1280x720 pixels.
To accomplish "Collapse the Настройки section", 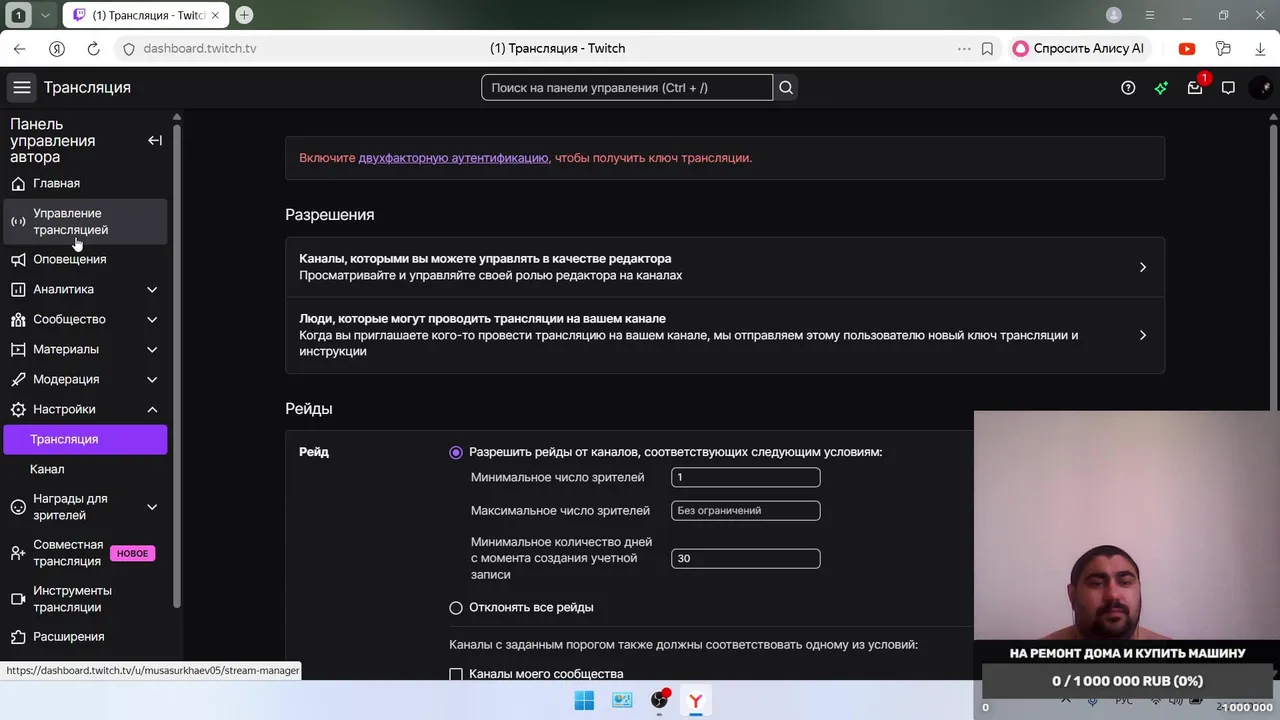I will tap(152, 409).
